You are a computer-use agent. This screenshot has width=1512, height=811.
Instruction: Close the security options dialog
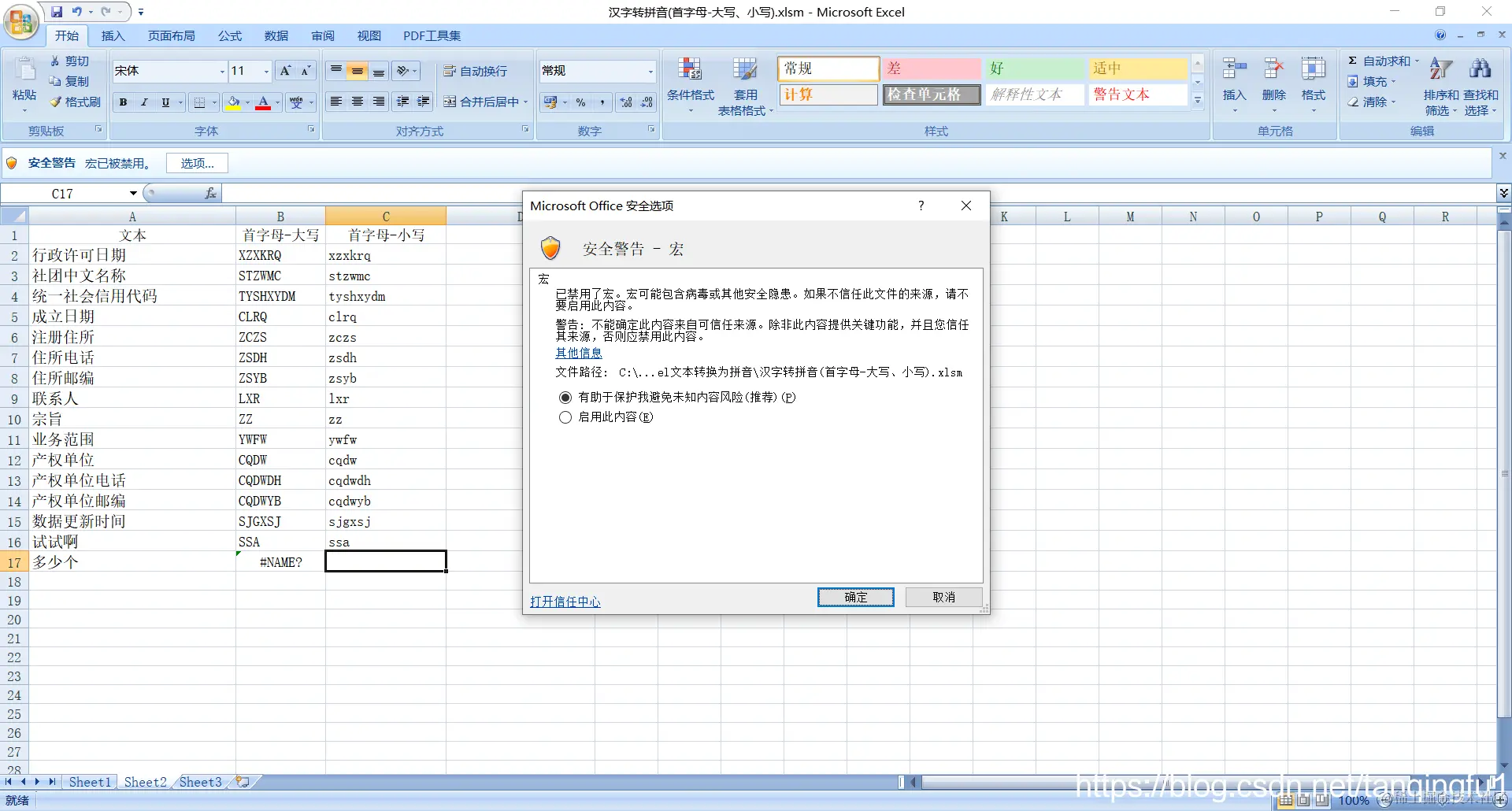click(x=966, y=206)
